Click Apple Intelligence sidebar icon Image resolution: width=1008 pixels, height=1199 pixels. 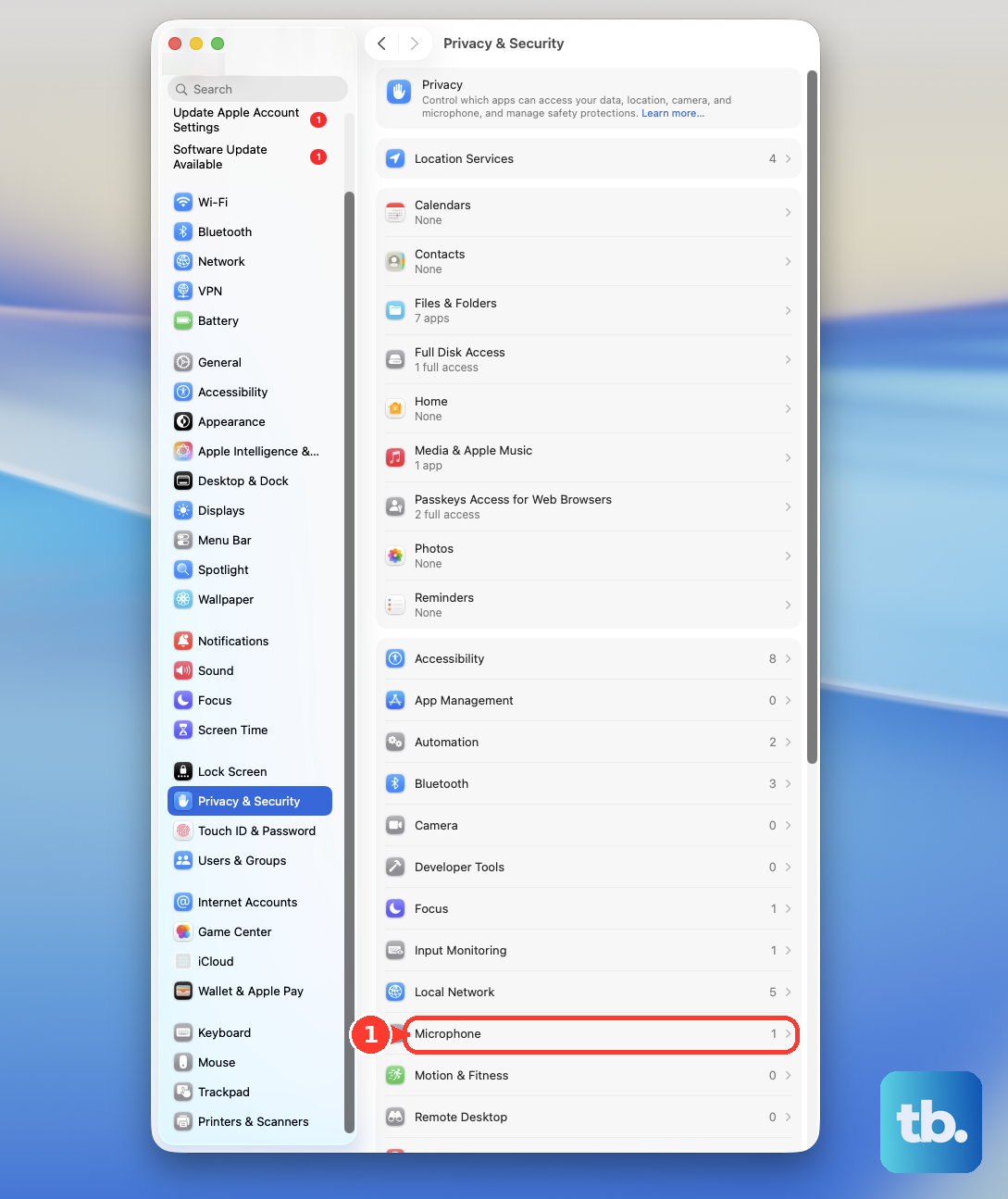pyautogui.click(x=183, y=451)
